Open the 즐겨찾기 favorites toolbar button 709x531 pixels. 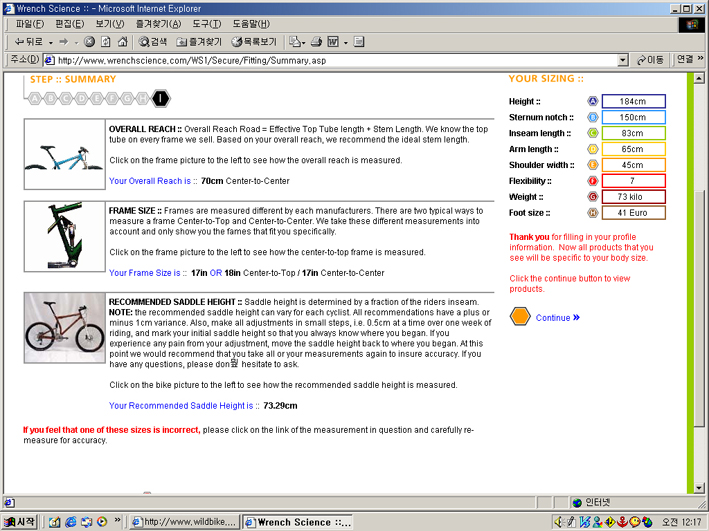click(x=199, y=42)
